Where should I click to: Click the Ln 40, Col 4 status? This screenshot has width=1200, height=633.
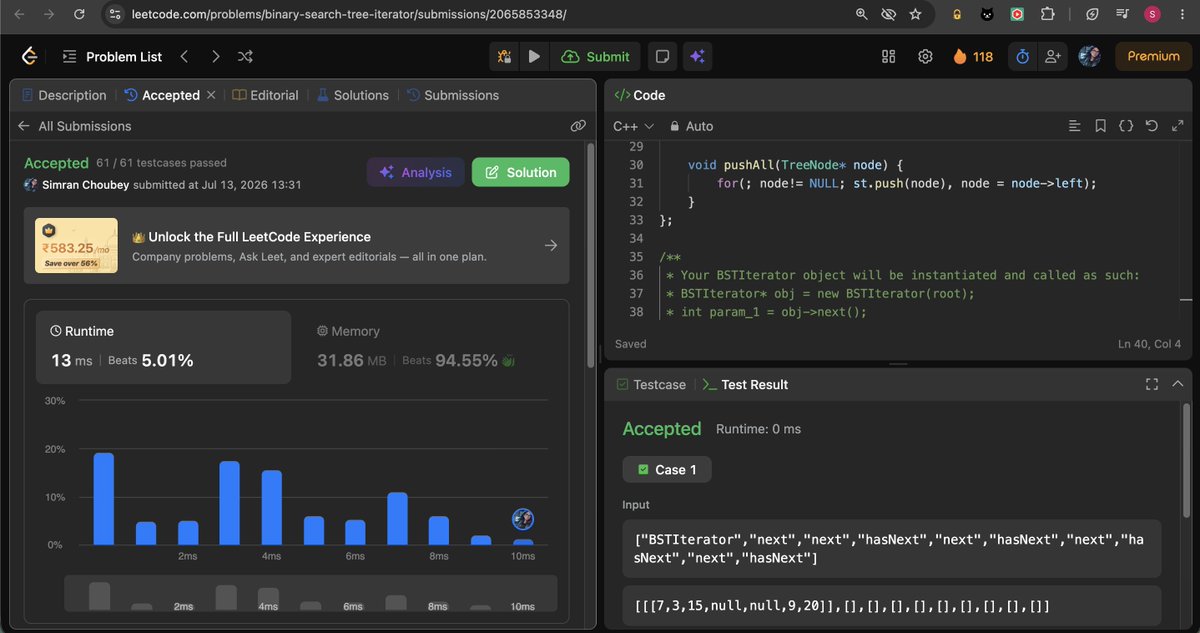1149,344
